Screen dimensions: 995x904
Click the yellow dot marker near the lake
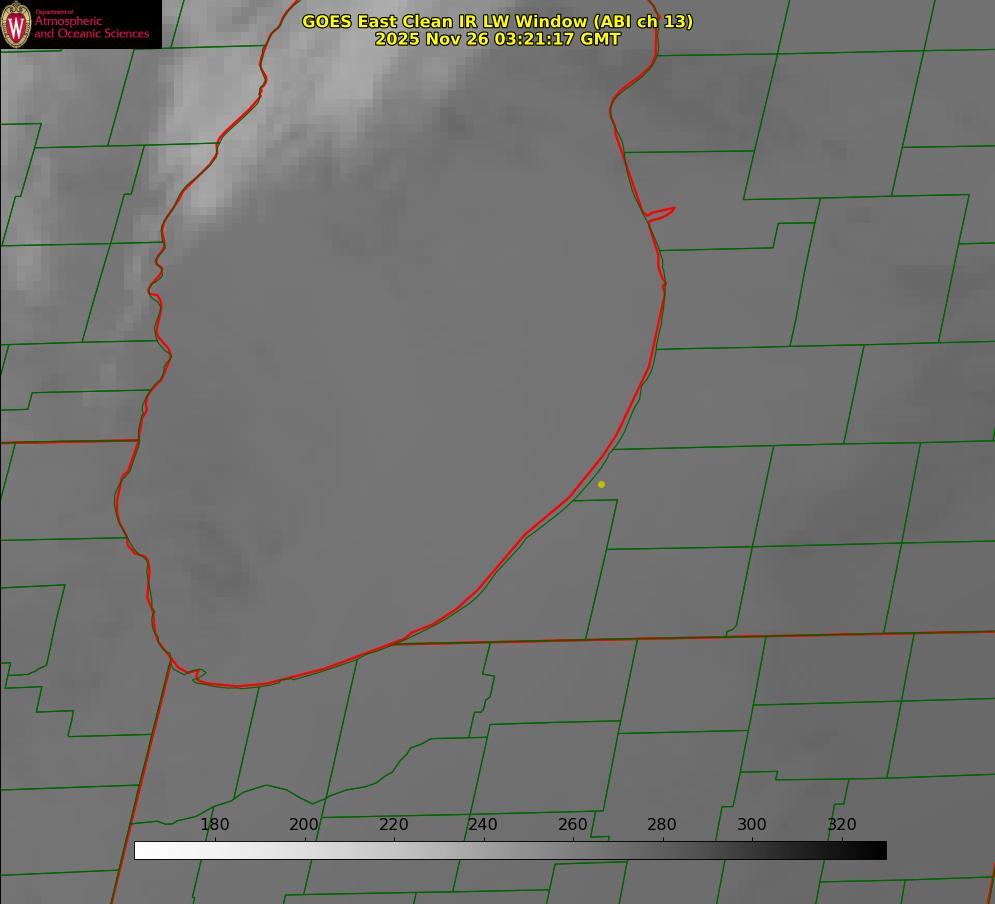point(601,484)
